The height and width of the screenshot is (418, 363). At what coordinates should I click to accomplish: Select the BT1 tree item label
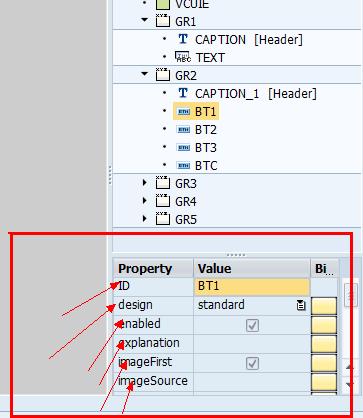point(206,111)
